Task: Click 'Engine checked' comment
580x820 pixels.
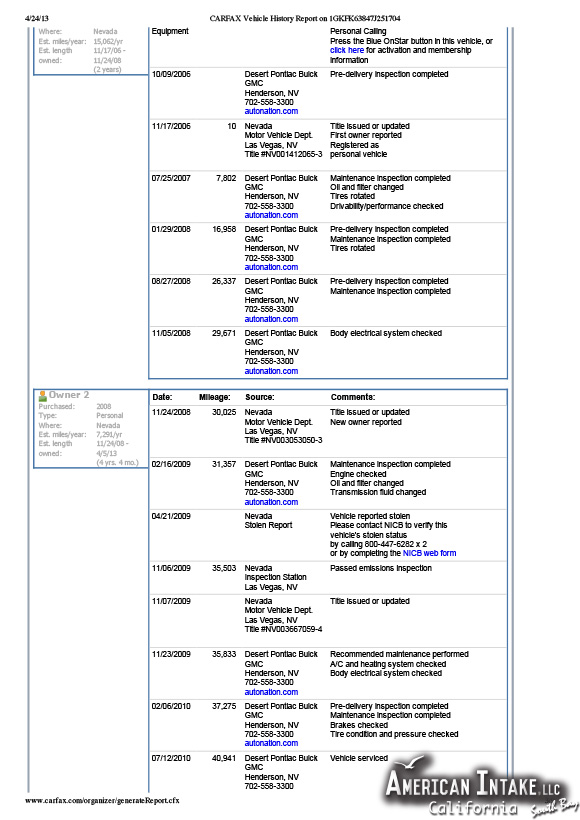Action: [358, 474]
